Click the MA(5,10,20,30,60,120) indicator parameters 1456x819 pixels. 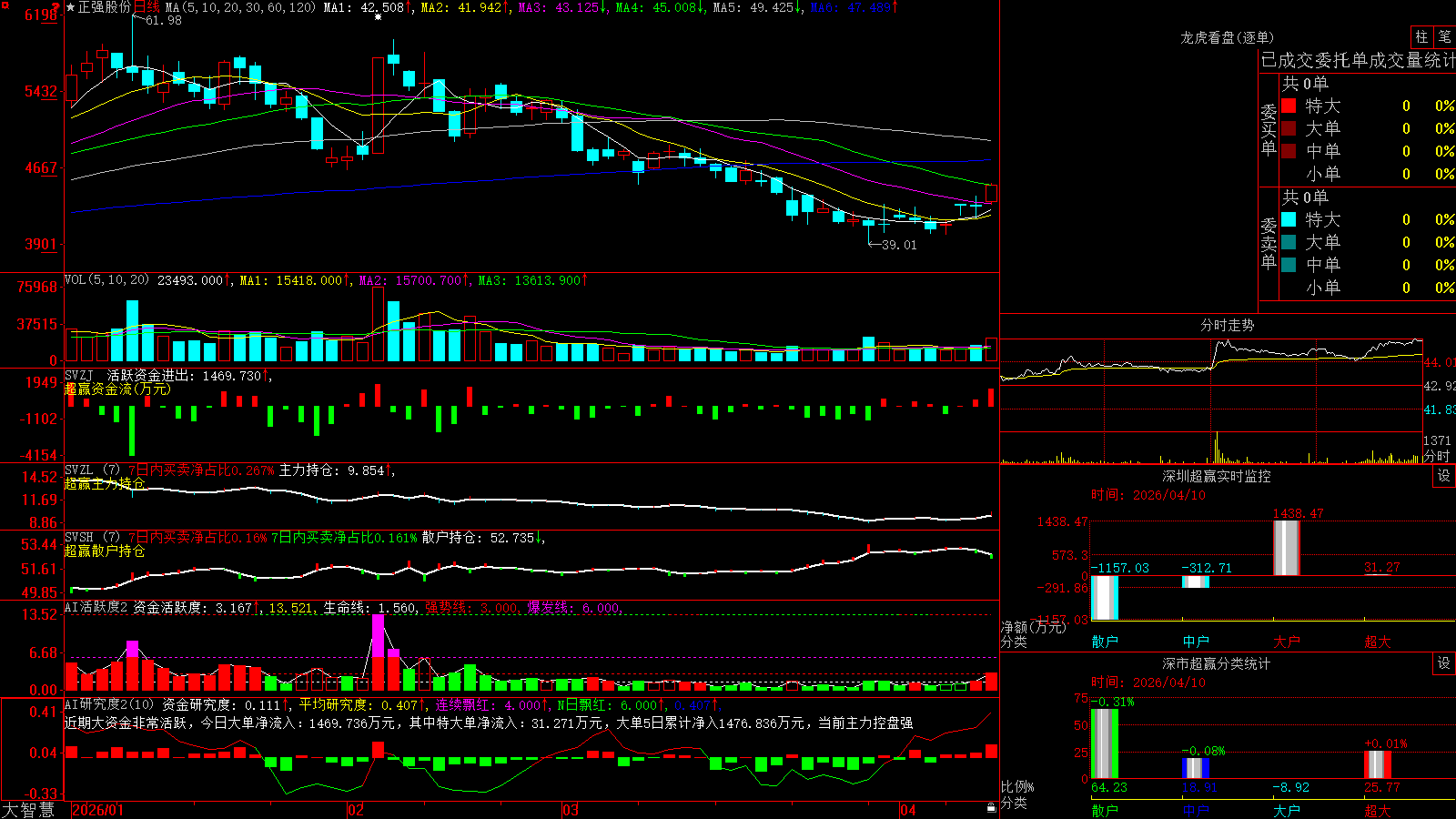[240, 7]
